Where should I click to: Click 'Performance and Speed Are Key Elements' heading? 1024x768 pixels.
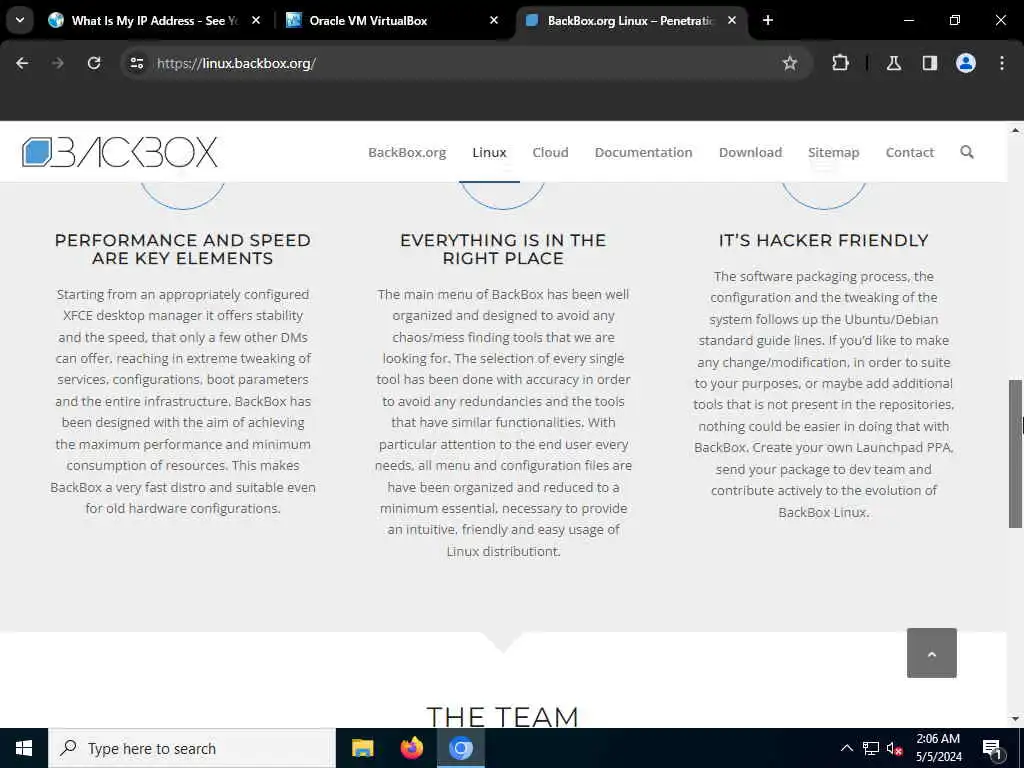point(183,249)
